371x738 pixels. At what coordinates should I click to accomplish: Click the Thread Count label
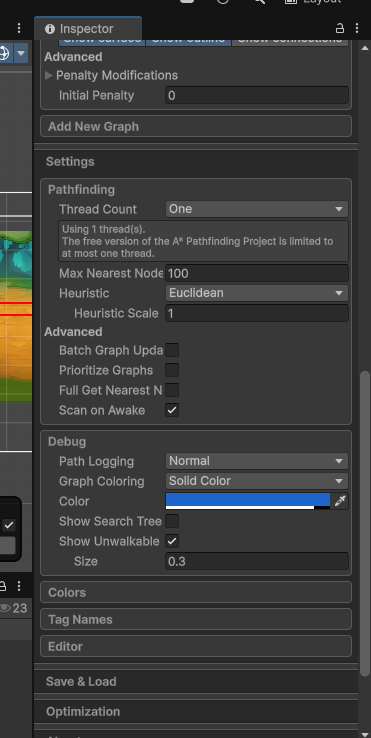98,209
